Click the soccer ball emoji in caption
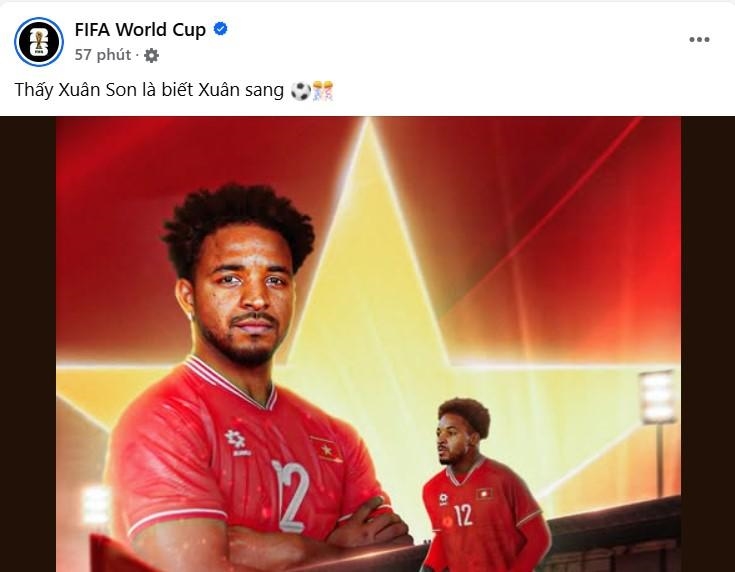Image resolution: width=735 pixels, height=572 pixels. [x=301, y=90]
